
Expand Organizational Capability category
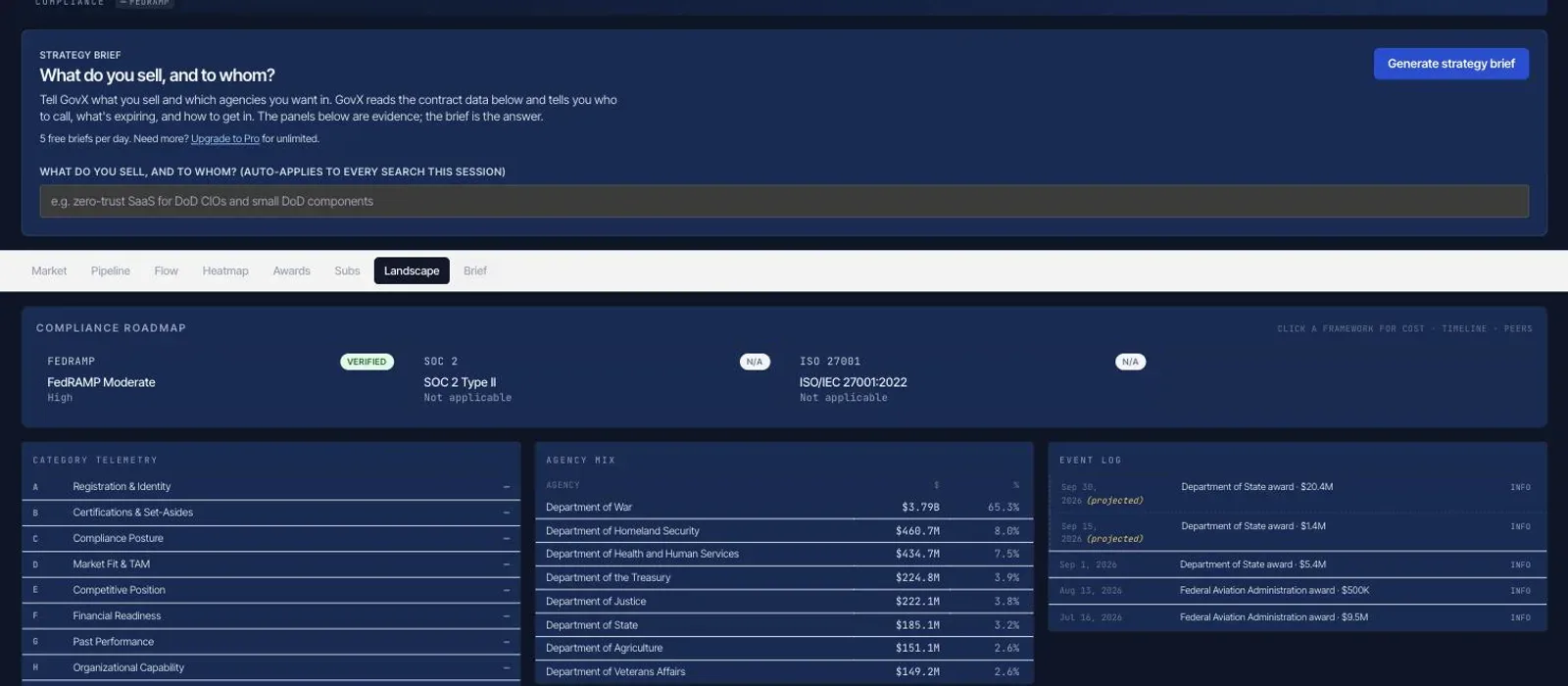(x=271, y=667)
